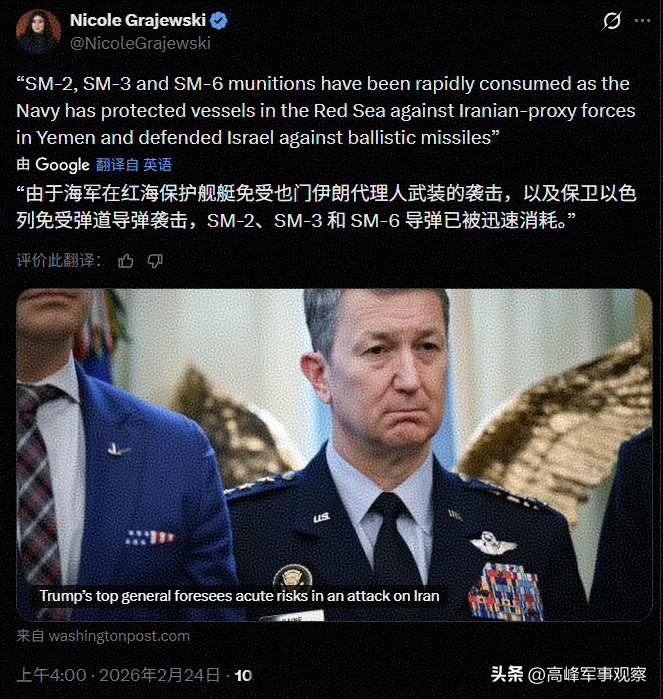Viewport: 663px width, 699px height.
Task: Click the @NicoleGrajewski handle
Action: point(140,43)
